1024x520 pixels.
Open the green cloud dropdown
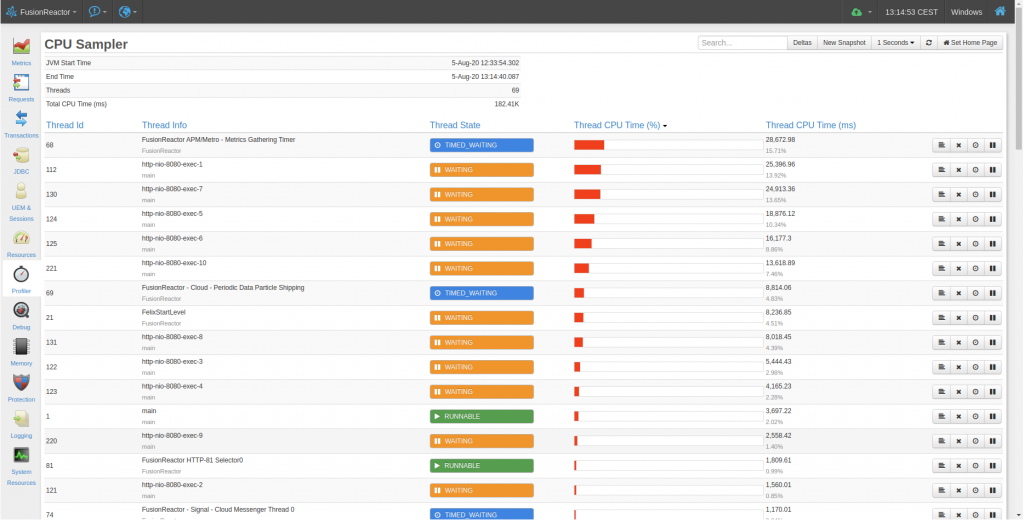click(861, 12)
